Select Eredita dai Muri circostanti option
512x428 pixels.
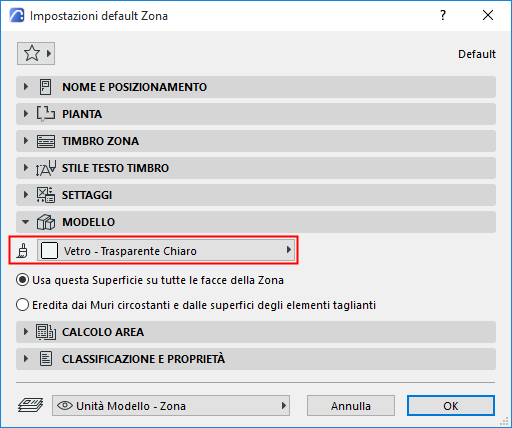pos(196,305)
